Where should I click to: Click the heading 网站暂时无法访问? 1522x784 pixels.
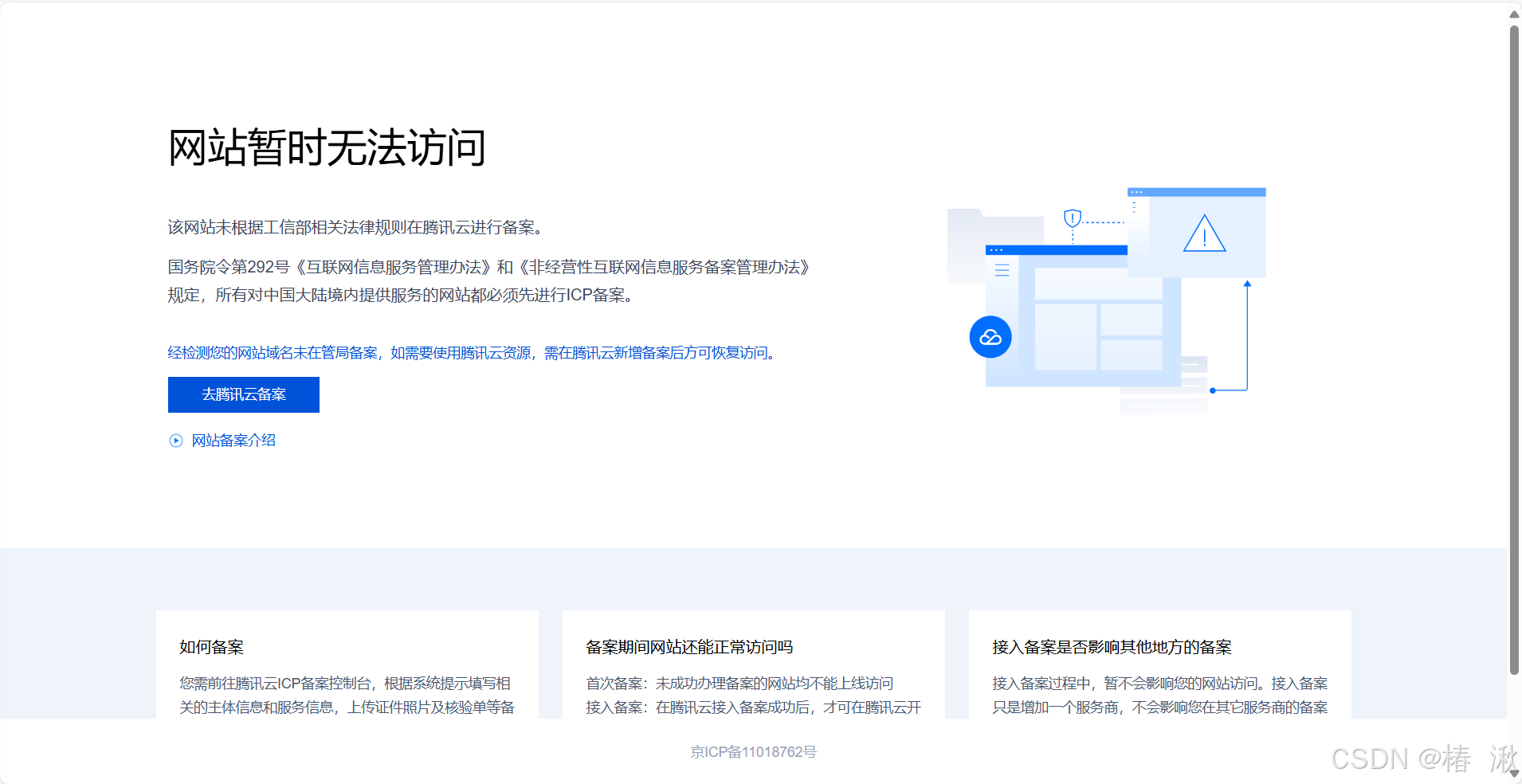pos(327,147)
